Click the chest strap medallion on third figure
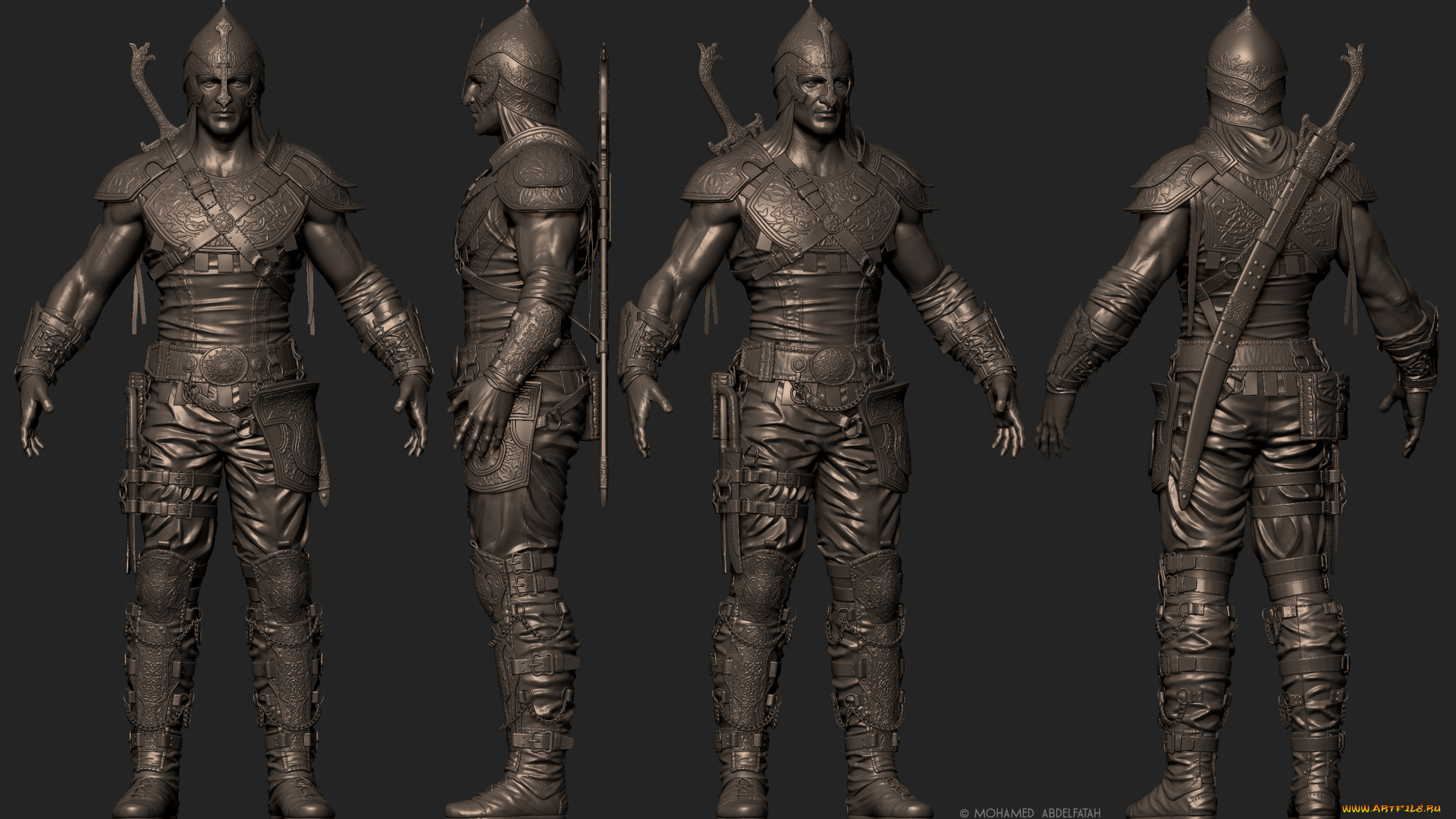The width and height of the screenshot is (1456, 819). click(831, 223)
